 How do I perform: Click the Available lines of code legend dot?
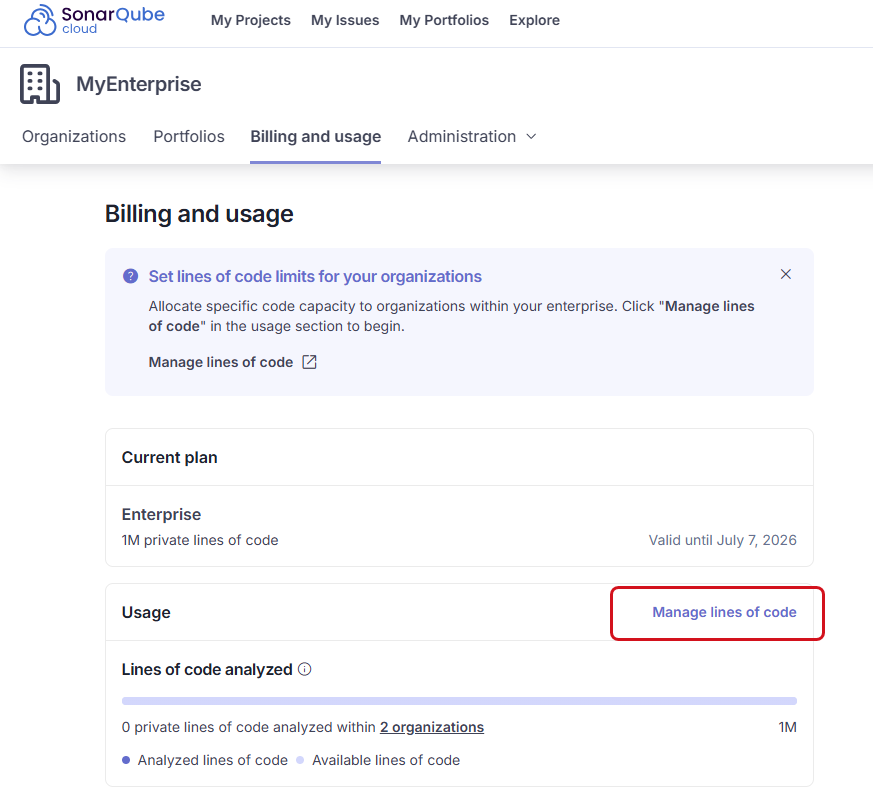pyautogui.click(x=300, y=760)
